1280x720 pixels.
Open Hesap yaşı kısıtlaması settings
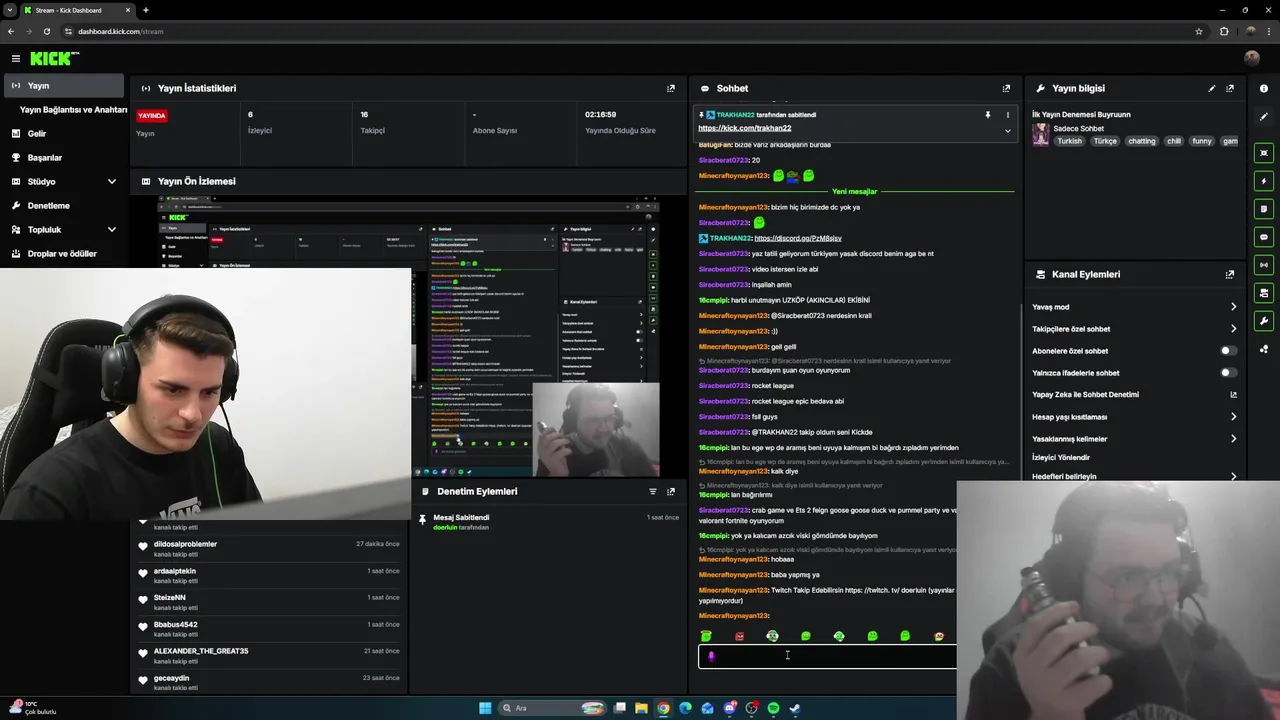coord(1134,417)
